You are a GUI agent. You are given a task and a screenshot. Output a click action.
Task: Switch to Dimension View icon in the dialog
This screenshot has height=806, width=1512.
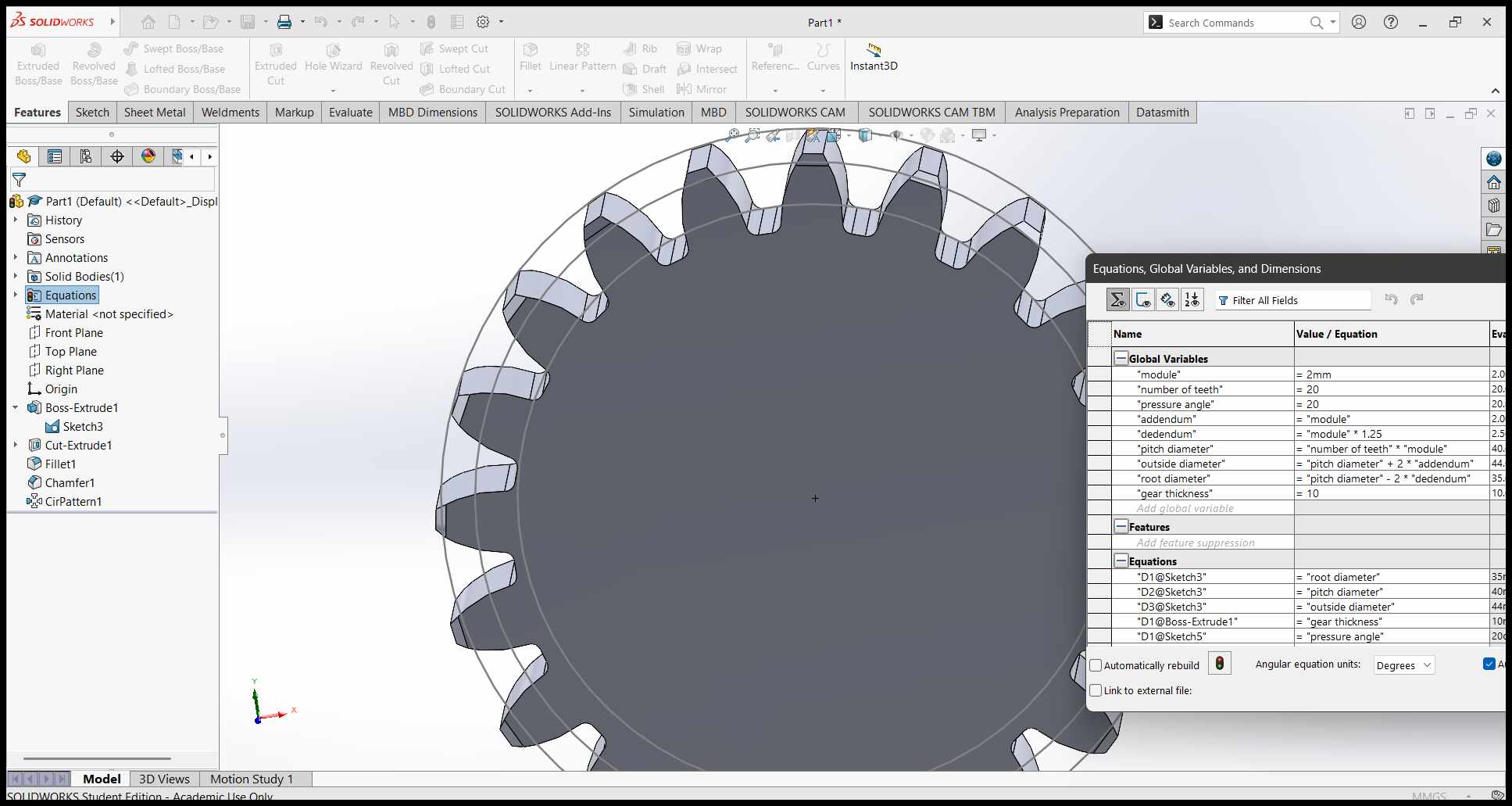(x=1167, y=300)
